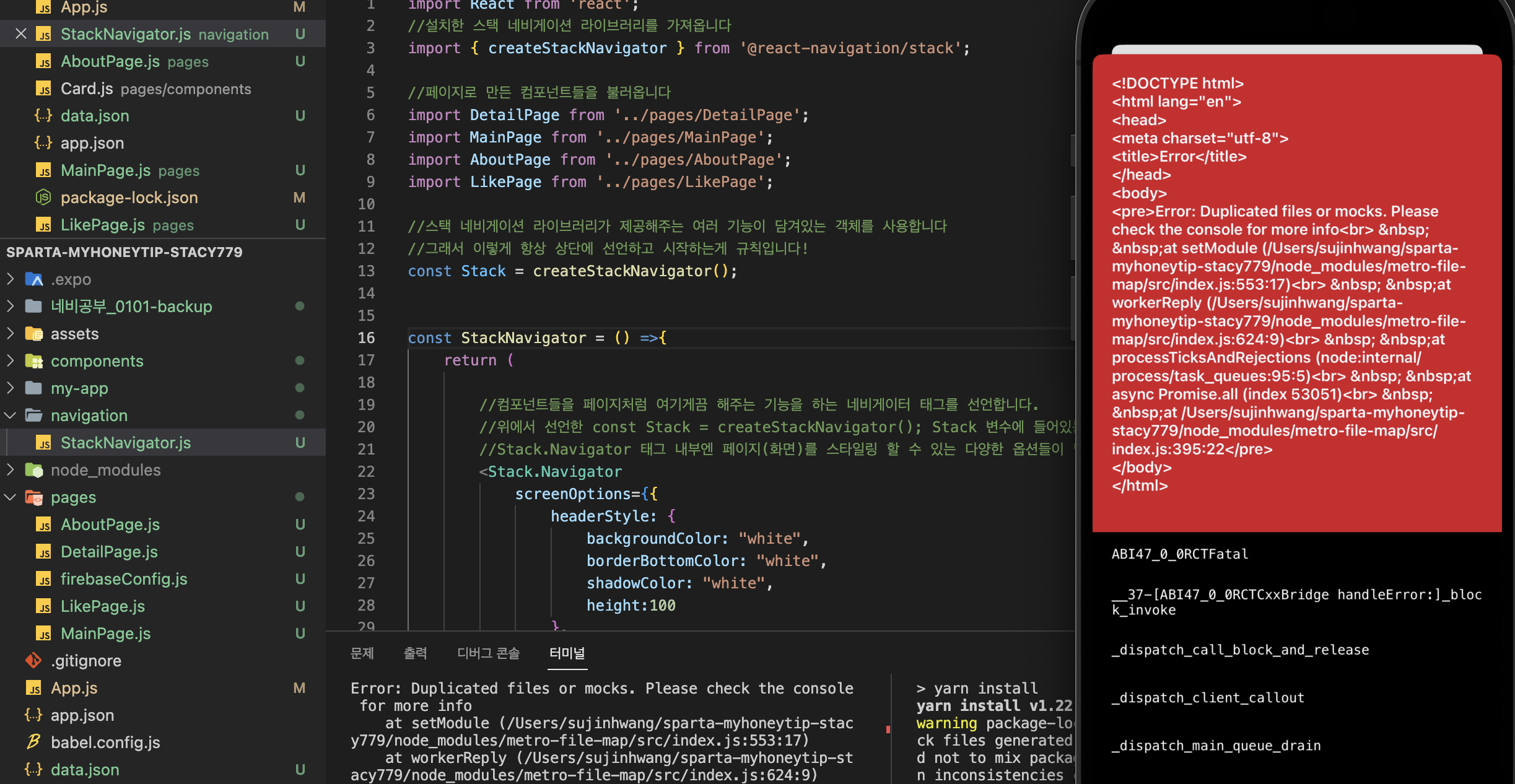Expand the 네비공부_0101-backup folder chevron
The image size is (1515, 784).
pyautogui.click(x=11, y=307)
